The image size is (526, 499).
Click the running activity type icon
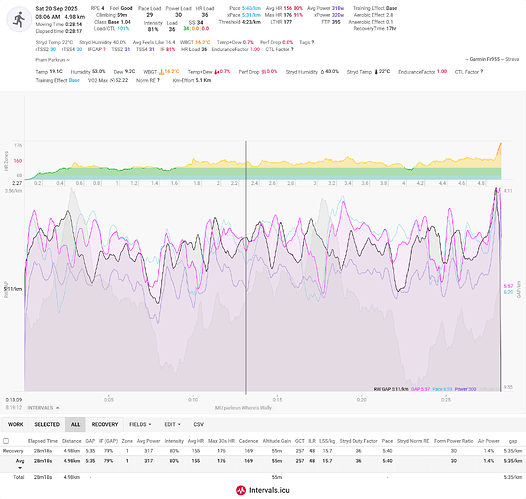(x=19, y=19)
